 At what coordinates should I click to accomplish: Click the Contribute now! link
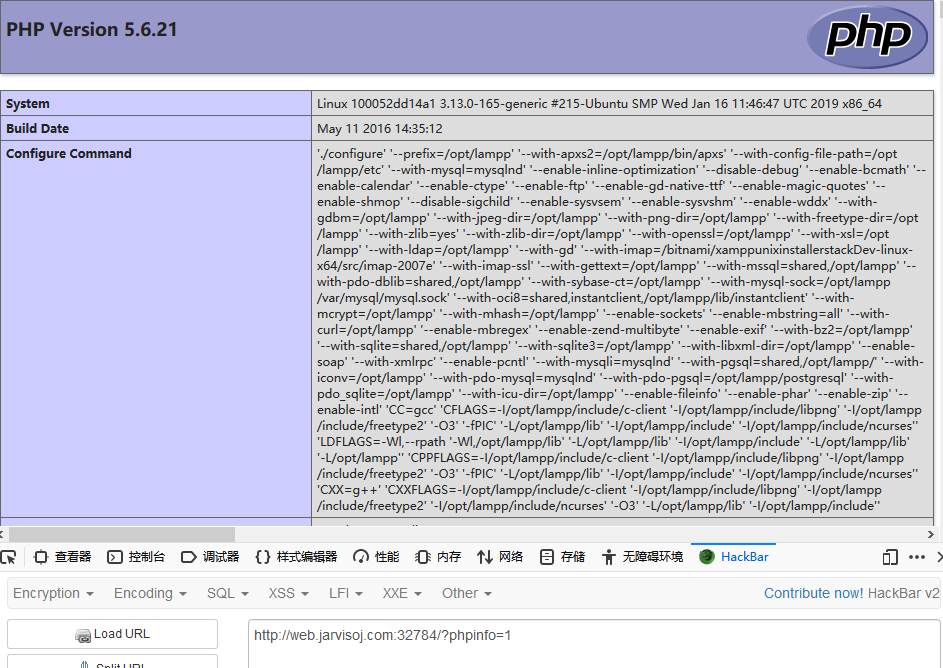pos(813,593)
